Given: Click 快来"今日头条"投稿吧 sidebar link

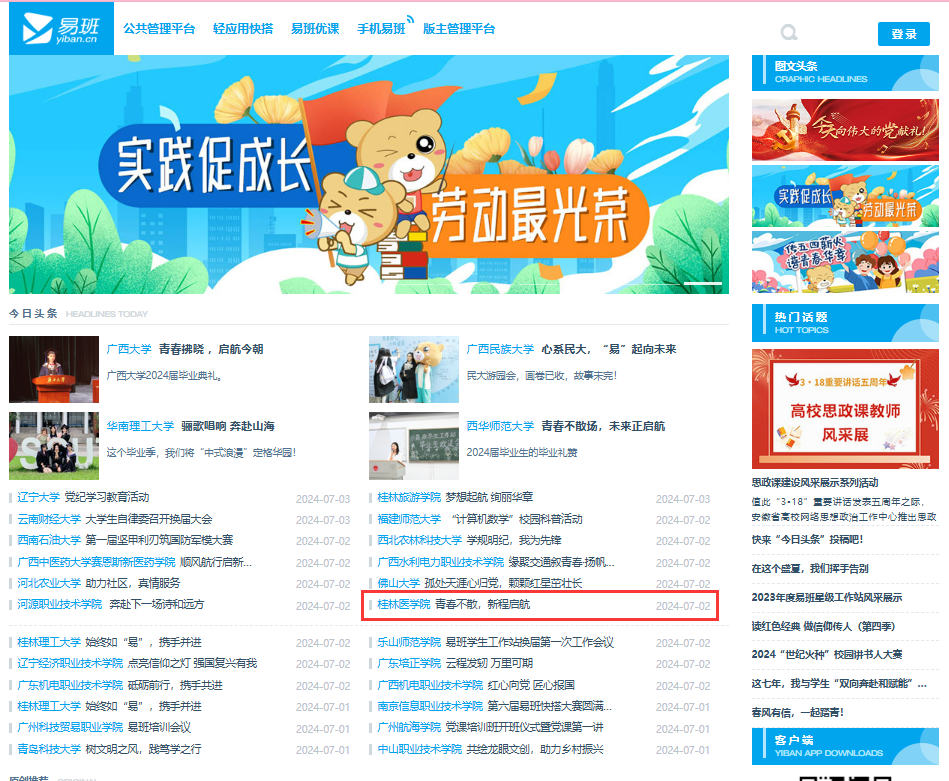Looking at the screenshot, I should 806,539.
